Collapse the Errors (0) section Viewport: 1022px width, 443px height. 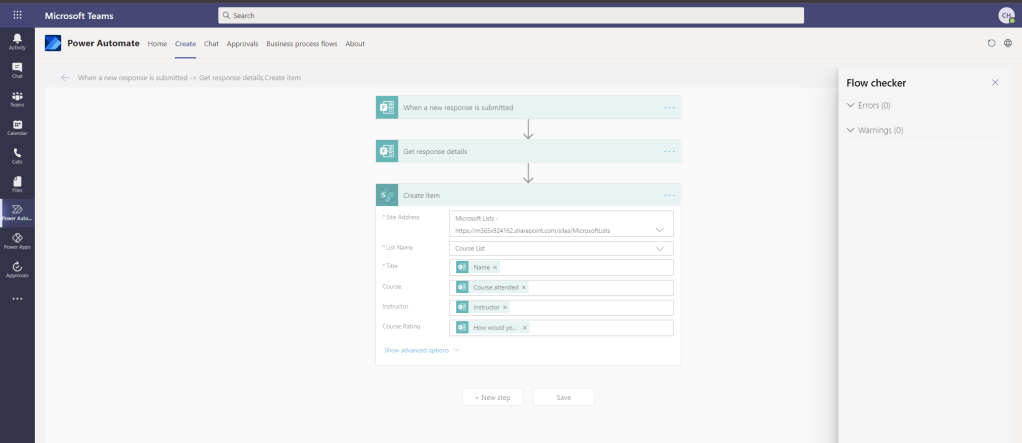coord(851,105)
